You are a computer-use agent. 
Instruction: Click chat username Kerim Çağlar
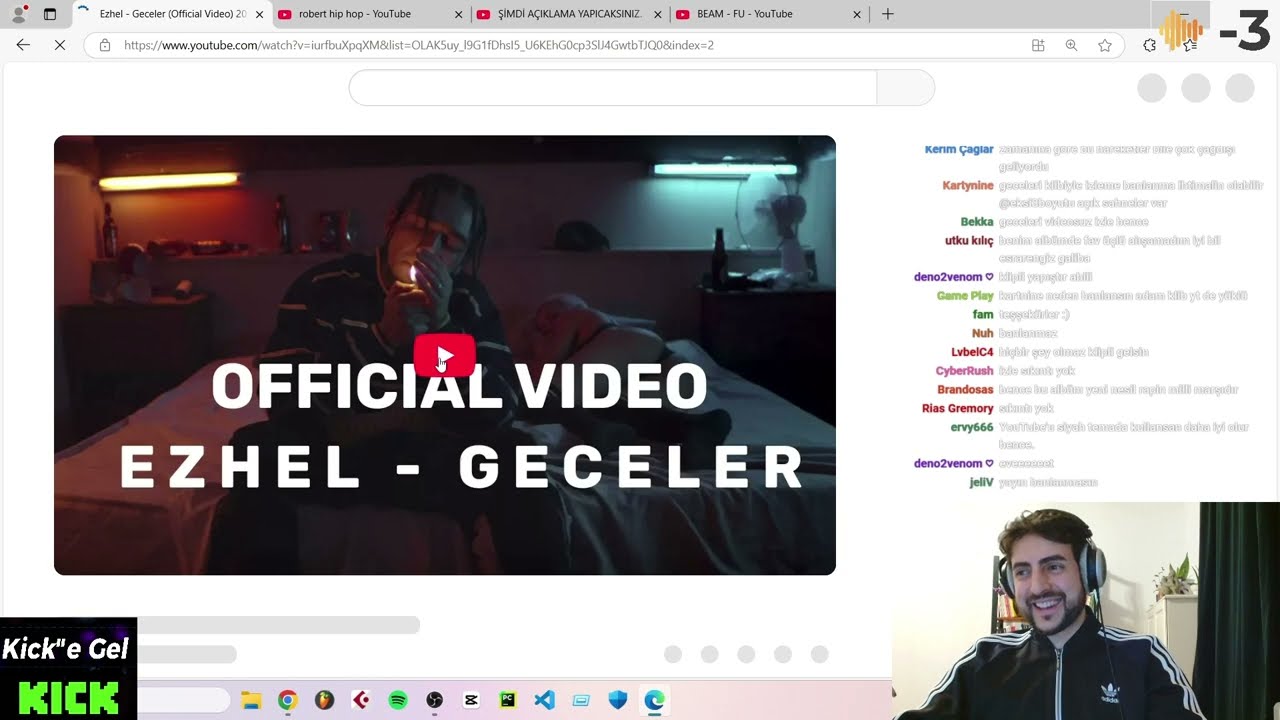(x=959, y=149)
